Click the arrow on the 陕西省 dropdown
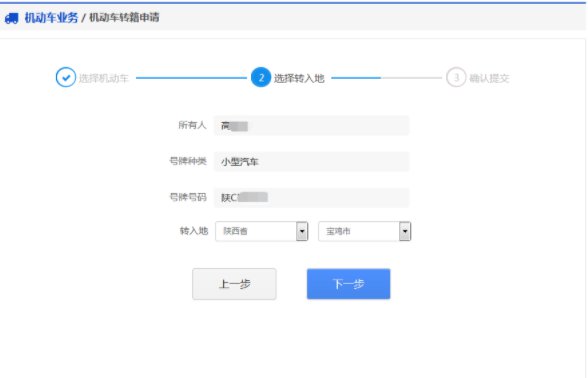Screen dimensions: 588x378 [x=302, y=231]
